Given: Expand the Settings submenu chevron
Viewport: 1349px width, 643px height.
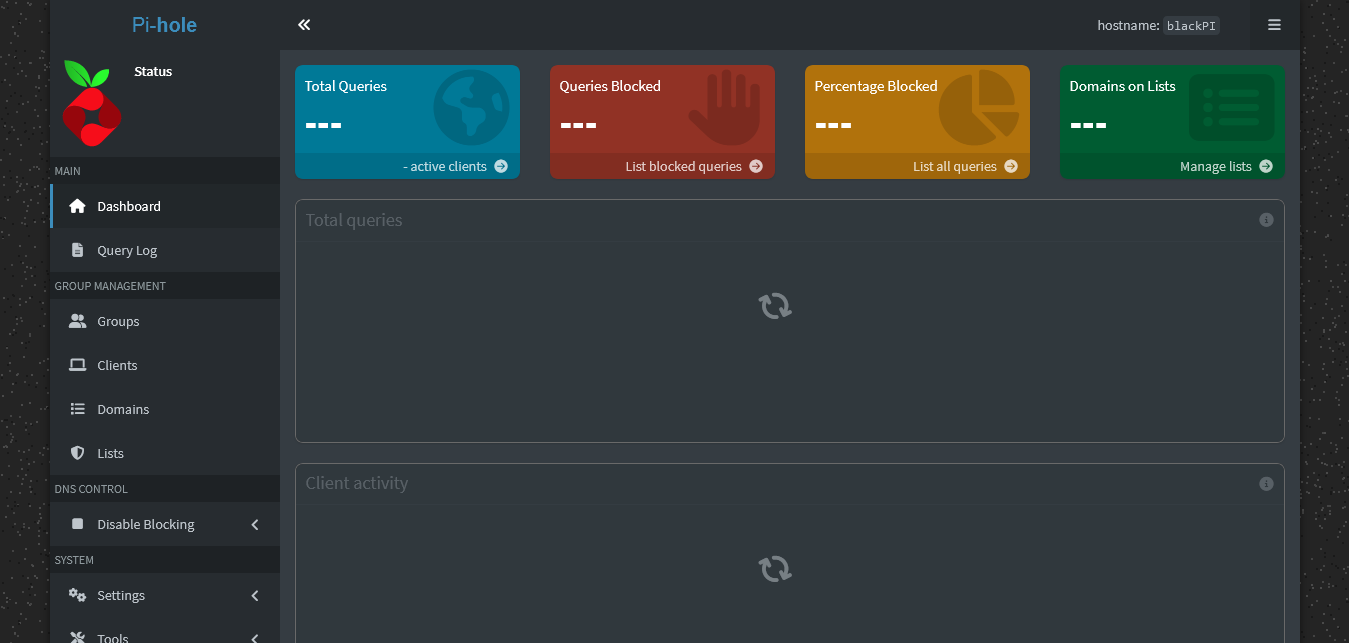Looking at the screenshot, I should (255, 596).
